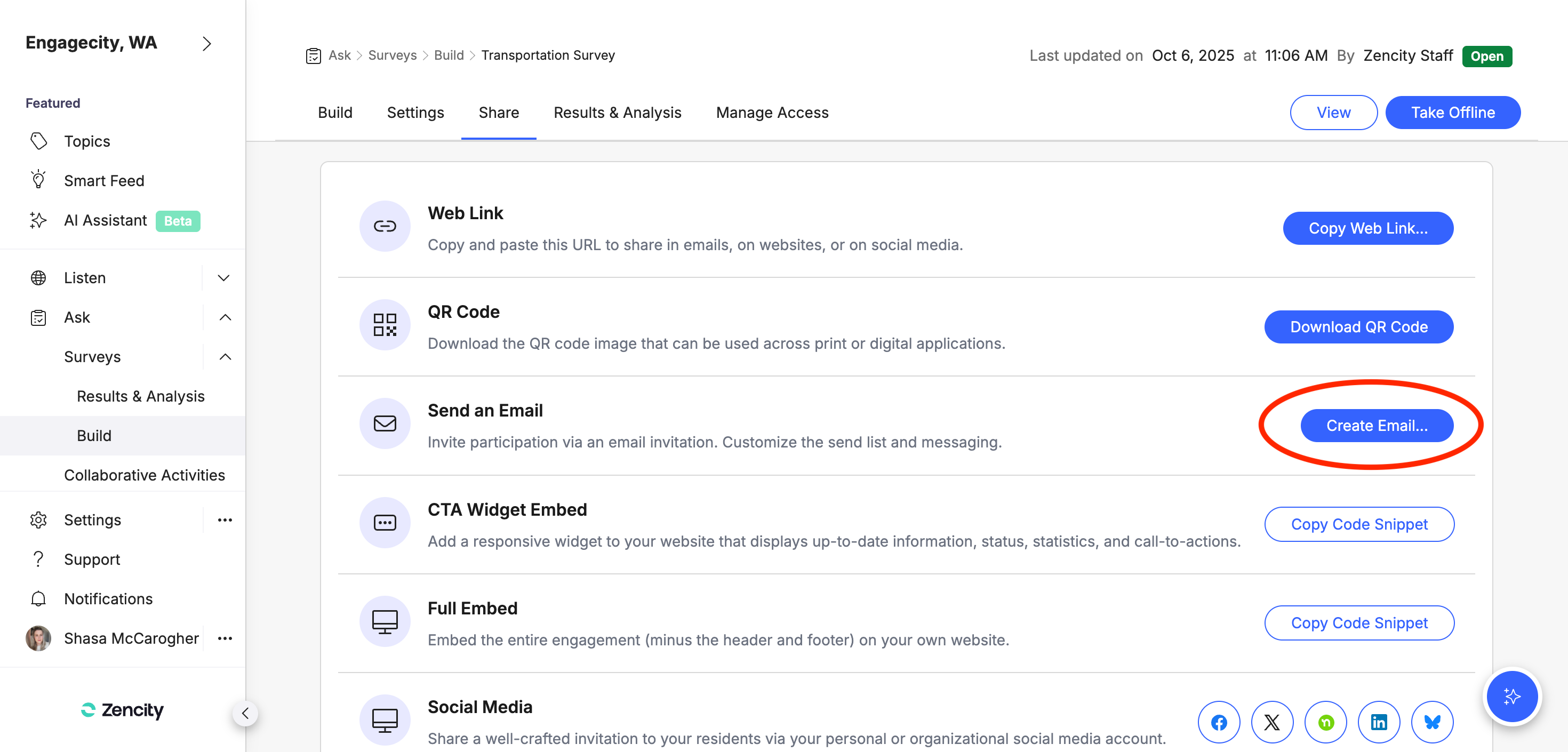Screen dimensions: 1568x752
Task: Open Notifications bell in sidebar
Action: [38, 598]
